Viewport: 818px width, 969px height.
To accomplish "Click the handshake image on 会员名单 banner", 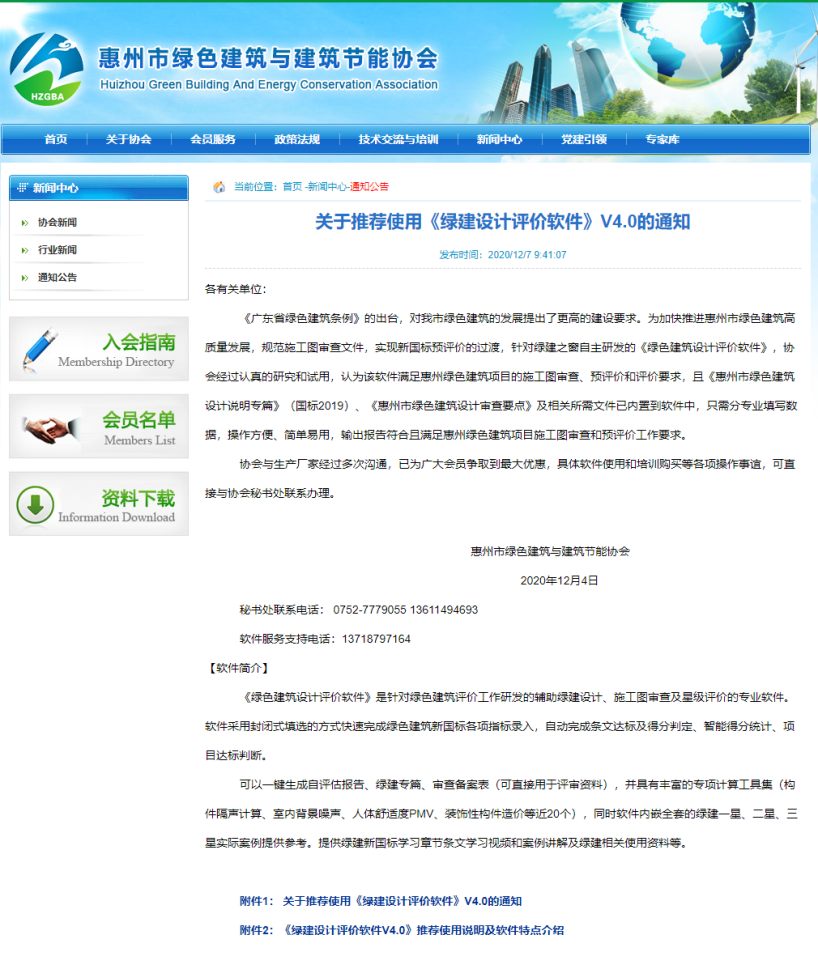I will (51, 428).
